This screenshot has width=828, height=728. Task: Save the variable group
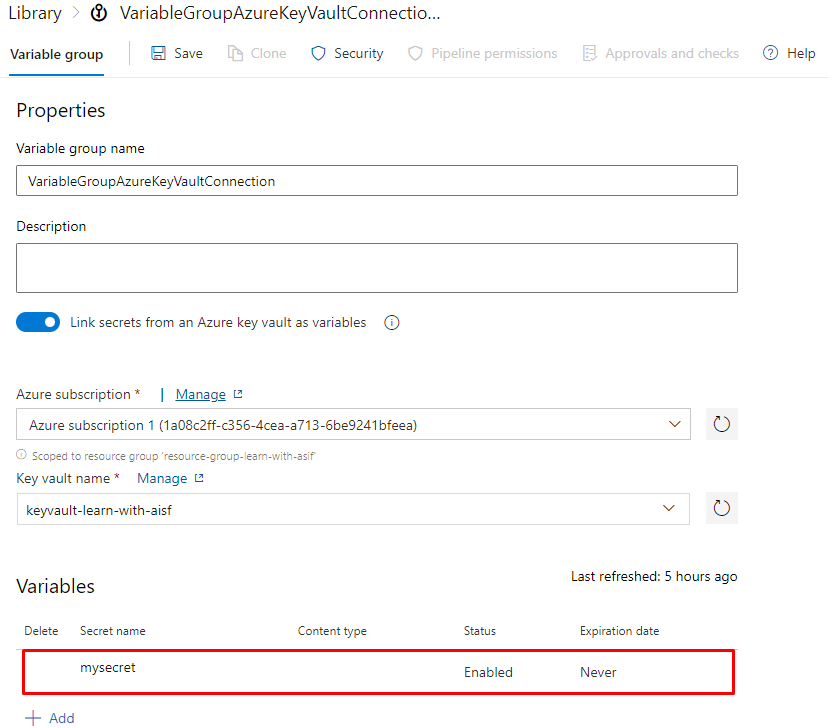(176, 53)
